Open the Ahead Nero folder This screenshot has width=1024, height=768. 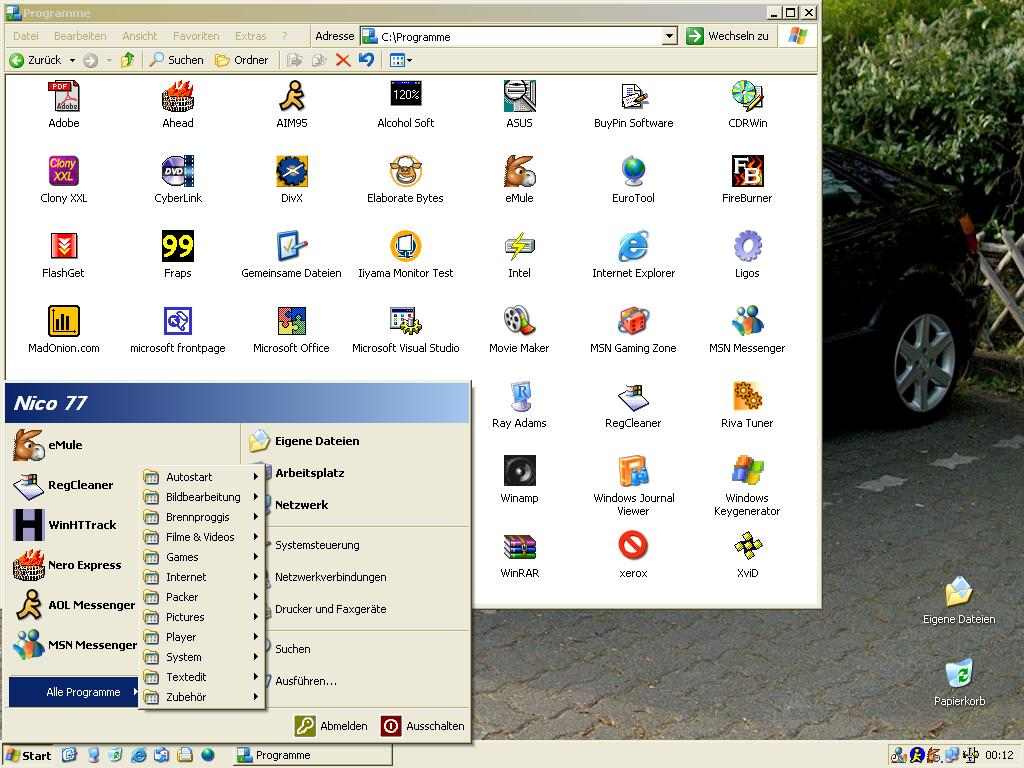click(x=178, y=96)
